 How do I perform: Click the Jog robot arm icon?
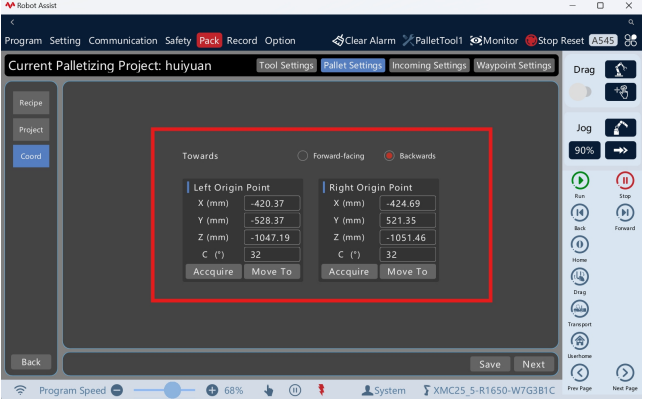[x=620, y=128]
